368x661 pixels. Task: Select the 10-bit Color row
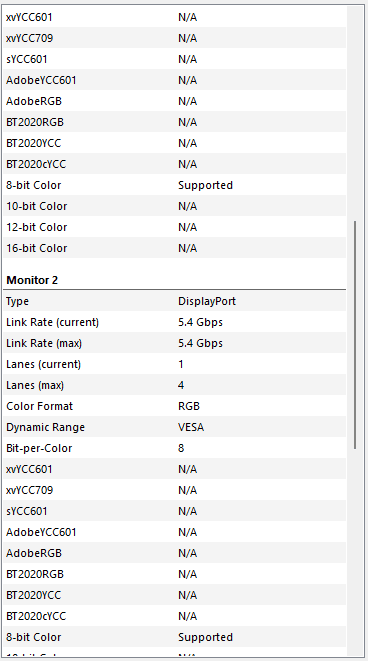(175, 206)
